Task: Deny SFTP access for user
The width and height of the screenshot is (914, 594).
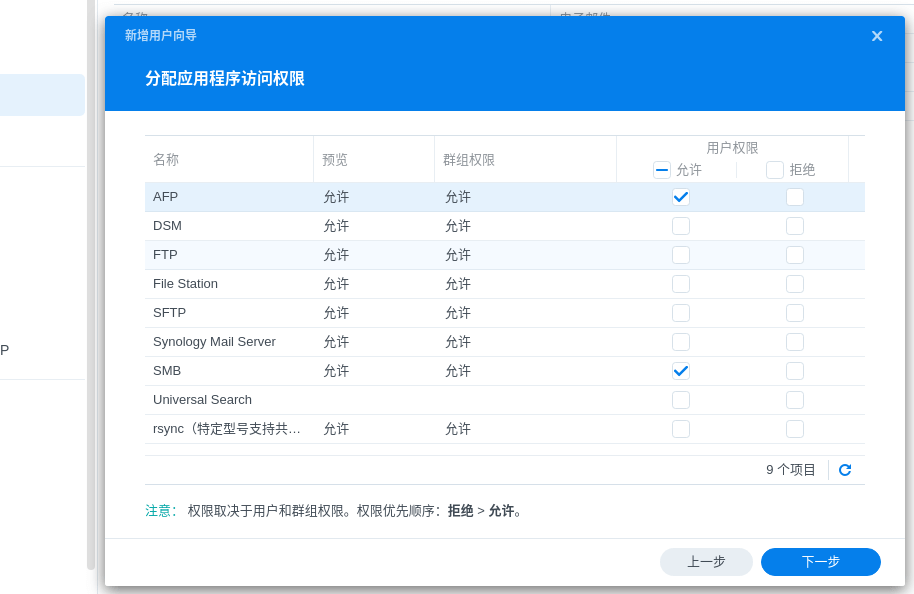Action: [x=795, y=313]
